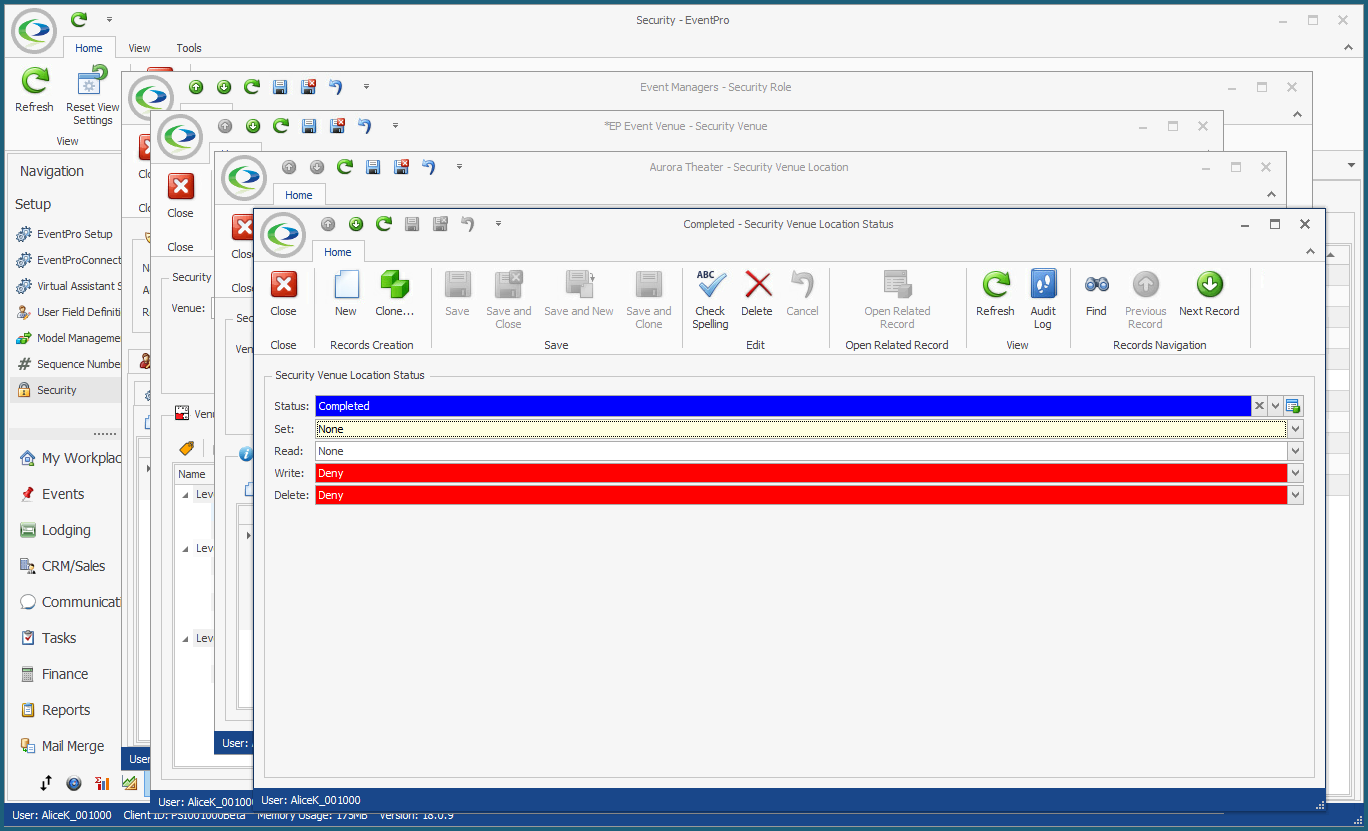Open the Events navigation group
The width and height of the screenshot is (1368, 831).
[x=63, y=494]
